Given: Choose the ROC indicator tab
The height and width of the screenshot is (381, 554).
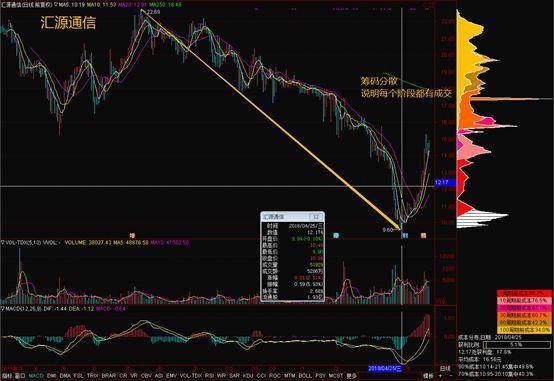Looking at the screenshot, I should (x=275, y=376).
